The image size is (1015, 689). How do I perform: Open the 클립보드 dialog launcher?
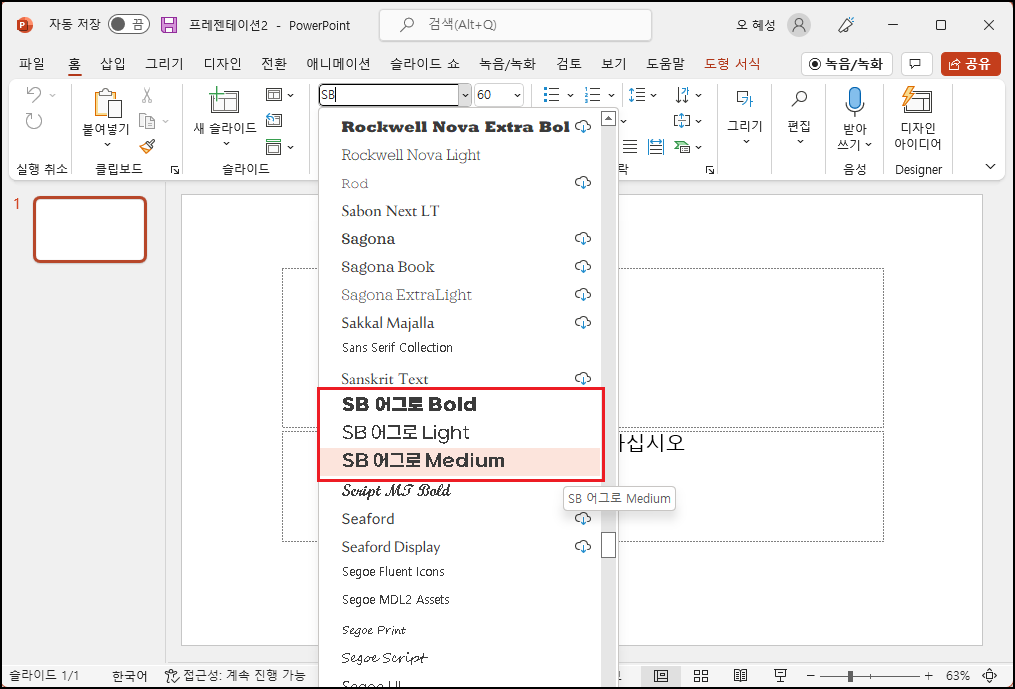[x=175, y=170]
